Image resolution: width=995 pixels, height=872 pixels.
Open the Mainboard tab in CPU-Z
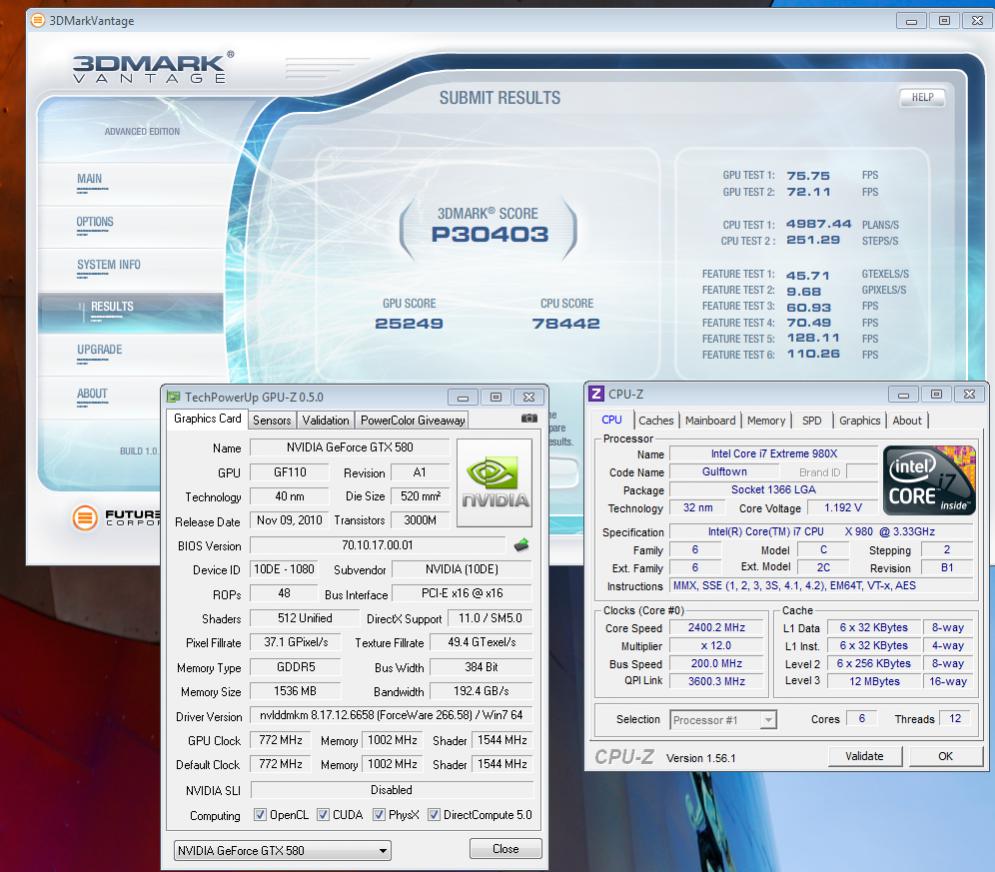point(710,420)
